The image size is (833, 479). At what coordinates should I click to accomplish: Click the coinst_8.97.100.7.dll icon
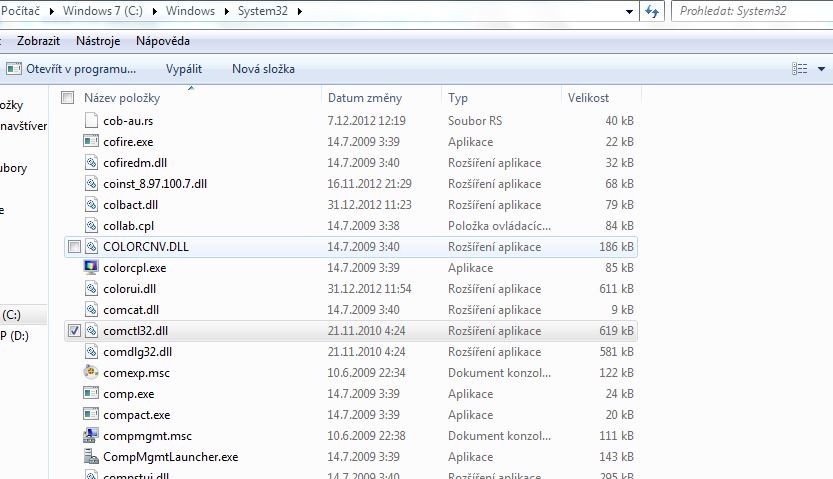(91, 184)
